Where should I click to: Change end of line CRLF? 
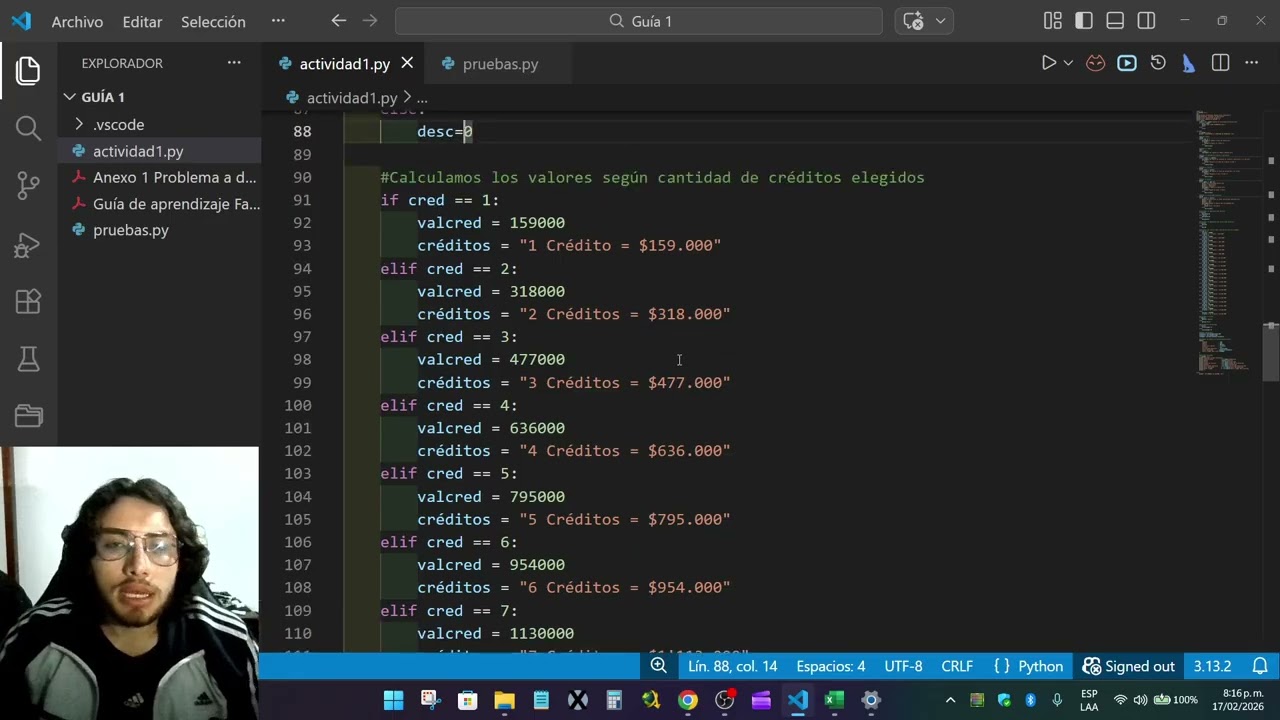coord(957,666)
